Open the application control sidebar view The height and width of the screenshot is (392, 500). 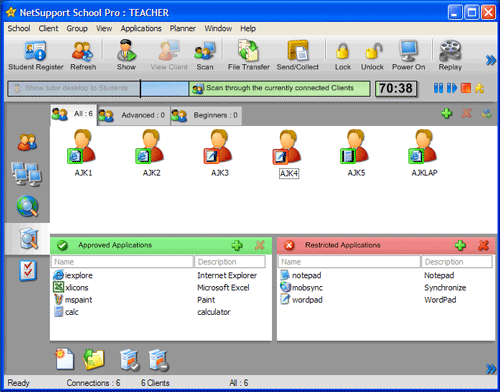pyautogui.click(x=28, y=238)
